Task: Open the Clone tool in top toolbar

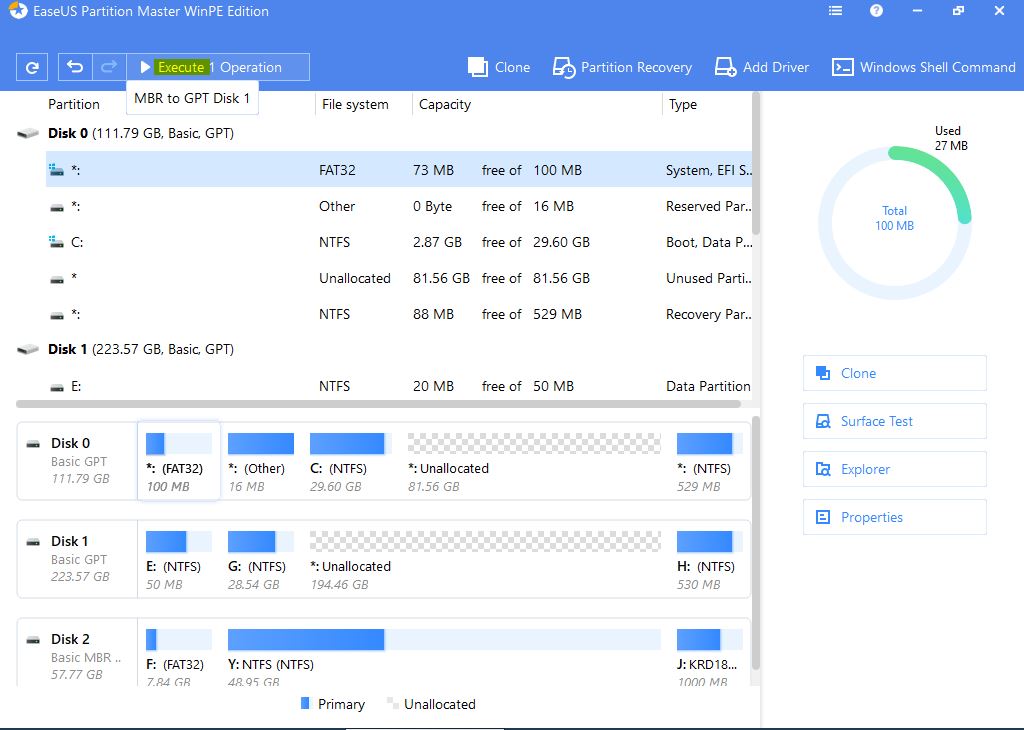Action: [499, 67]
